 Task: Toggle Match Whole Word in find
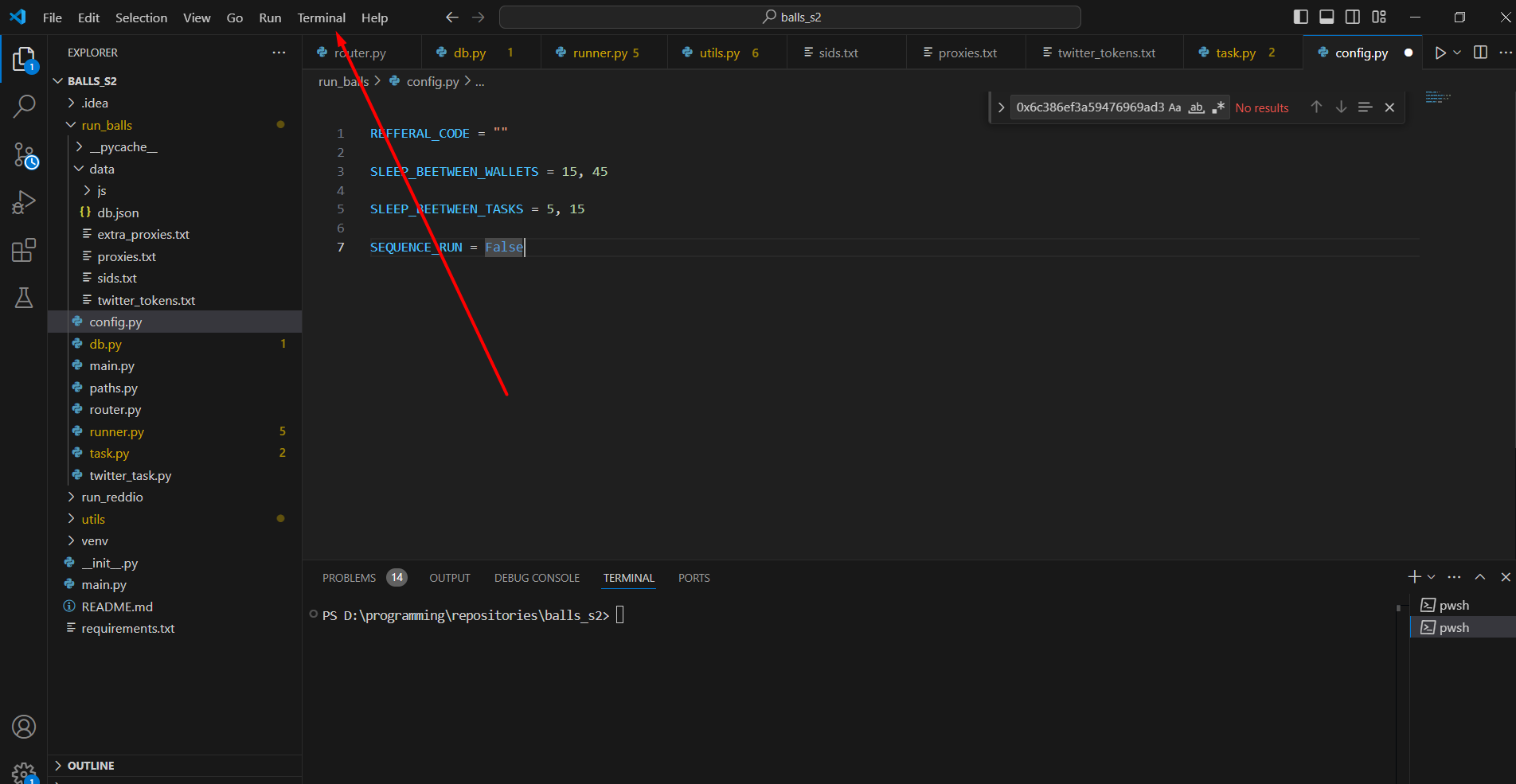[x=1197, y=107]
